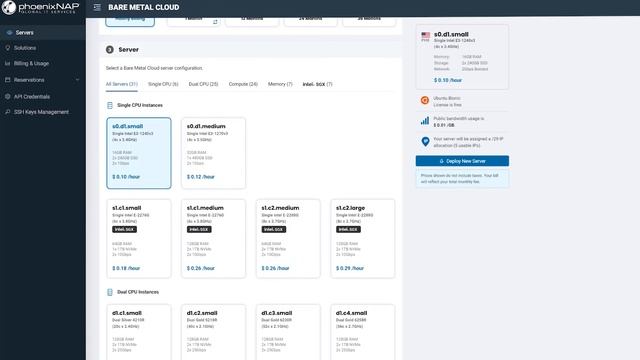Select the d1.c1.small server card
The width and height of the screenshot is (640, 360).
pyautogui.click(x=139, y=332)
